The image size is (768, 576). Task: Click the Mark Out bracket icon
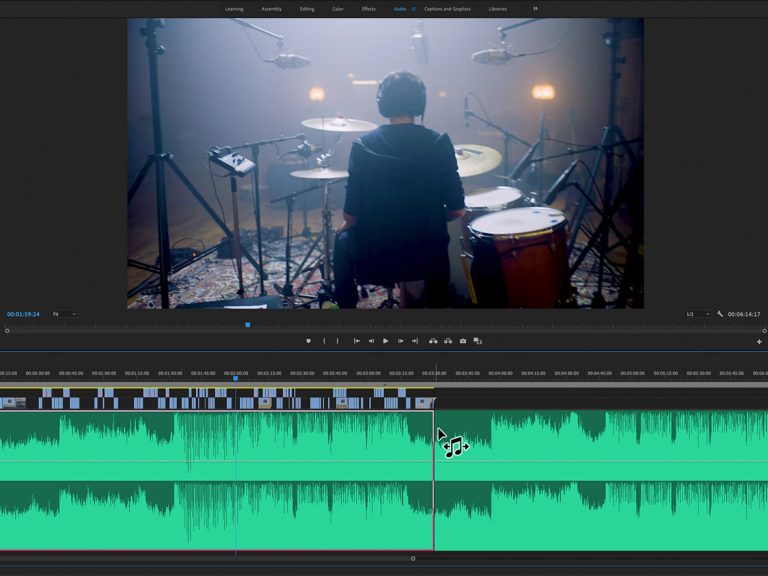pos(337,341)
